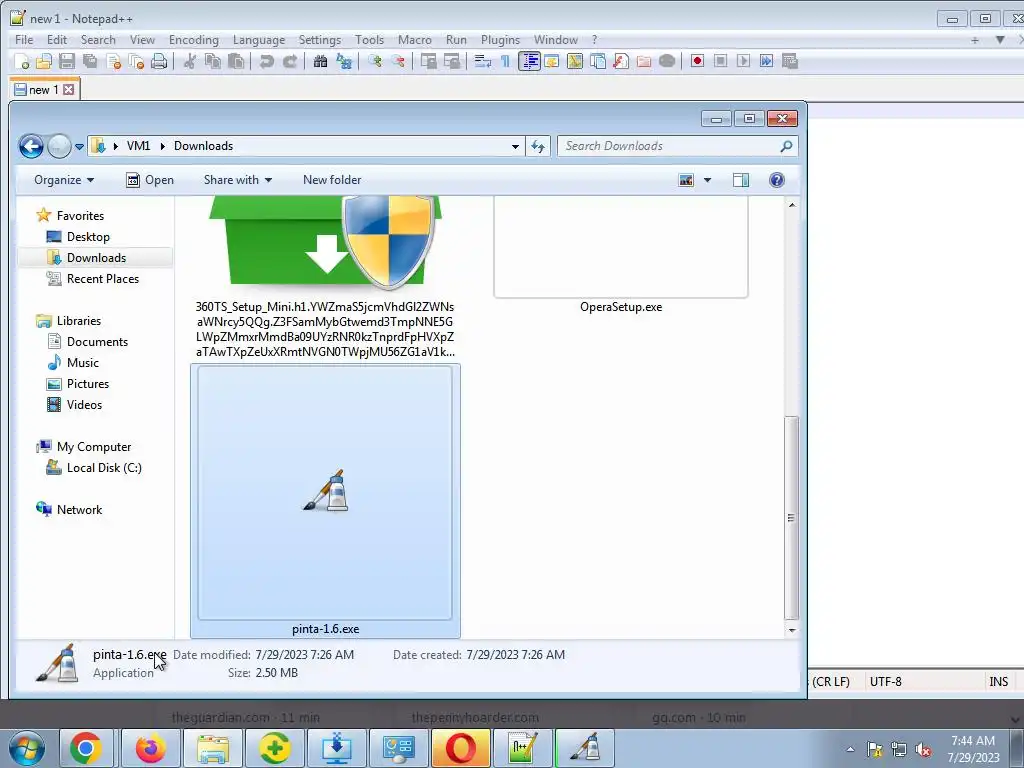Click Run macro multiple times icon
This screenshot has height=768, width=1024.
[767, 61]
